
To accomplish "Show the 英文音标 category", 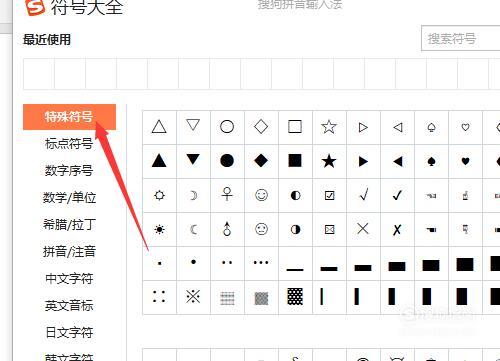I will coord(69,306).
